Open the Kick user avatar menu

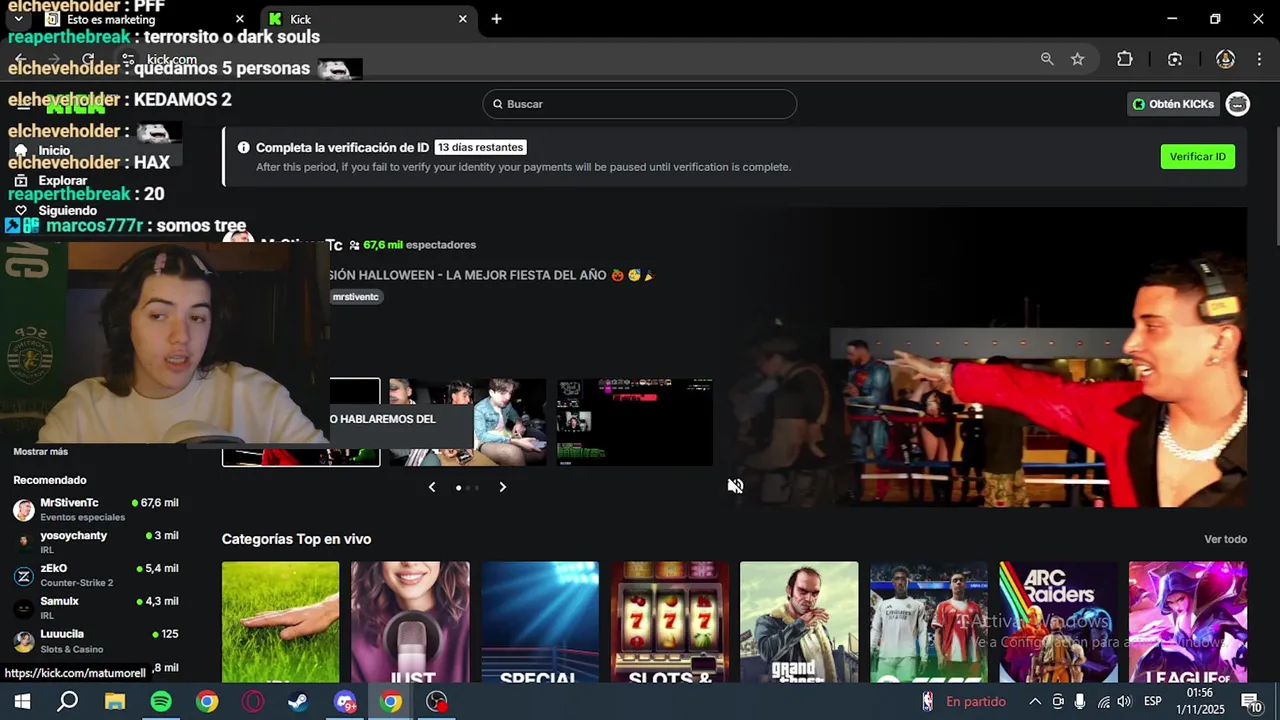pos(1238,104)
